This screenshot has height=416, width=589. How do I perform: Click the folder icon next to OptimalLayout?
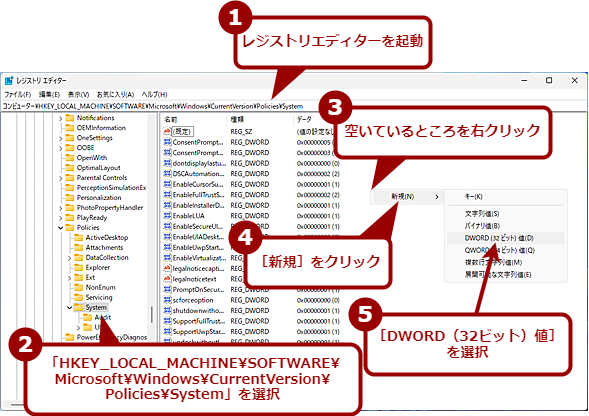point(69,168)
